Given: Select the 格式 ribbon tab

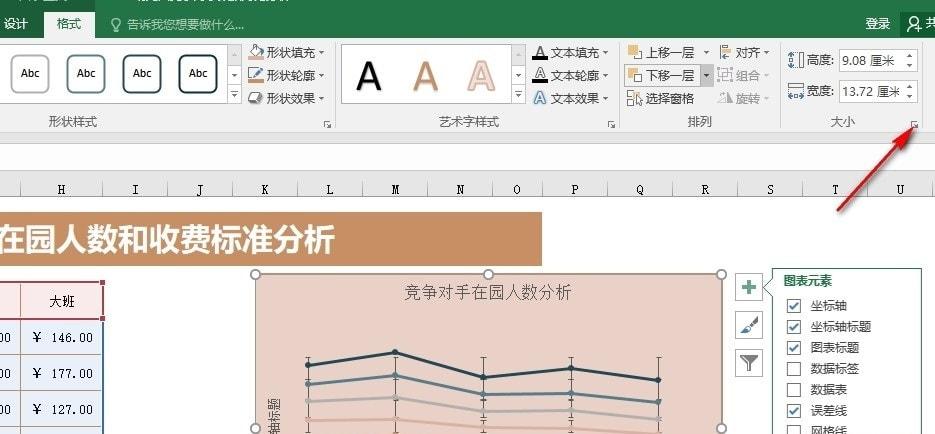Looking at the screenshot, I should pos(69,24).
